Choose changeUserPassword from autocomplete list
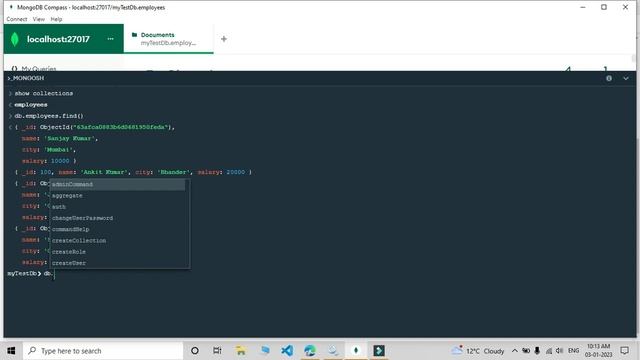Image resolution: width=640 pixels, height=360 pixels. tap(118, 218)
